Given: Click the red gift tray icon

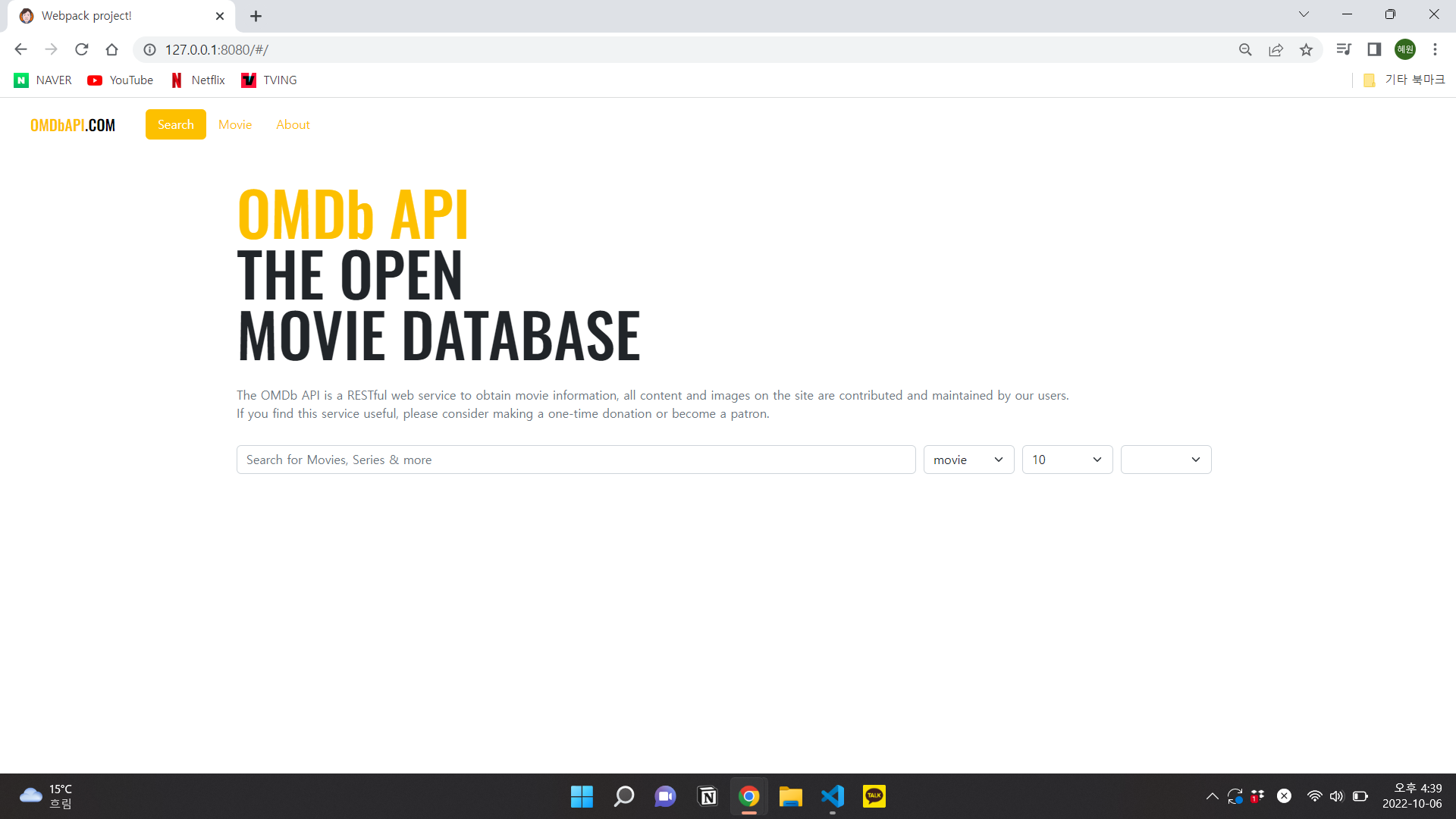Looking at the screenshot, I should coord(1257,796).
